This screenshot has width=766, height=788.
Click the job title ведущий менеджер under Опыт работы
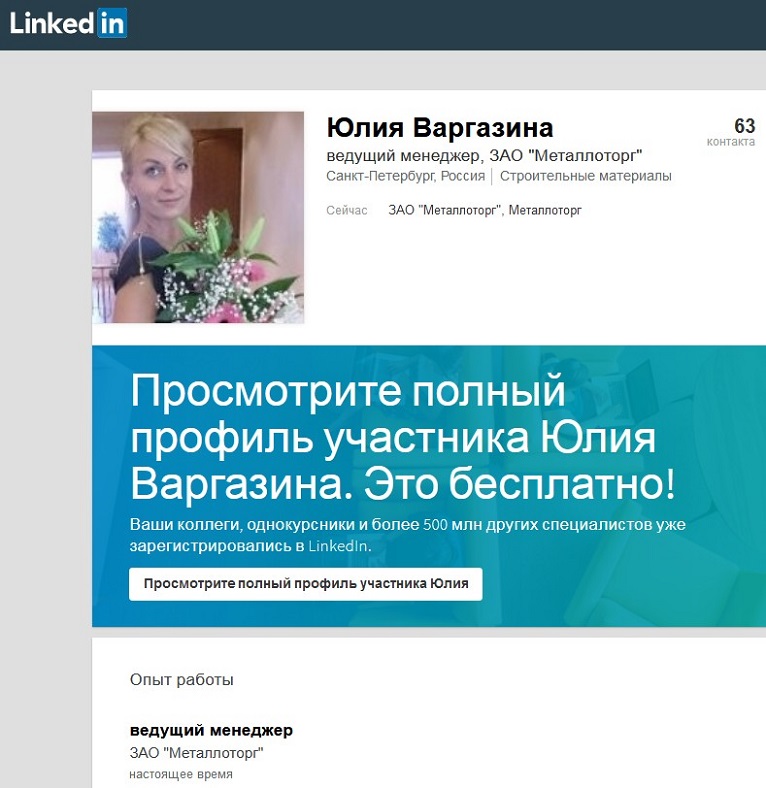[x=211, y=730]
